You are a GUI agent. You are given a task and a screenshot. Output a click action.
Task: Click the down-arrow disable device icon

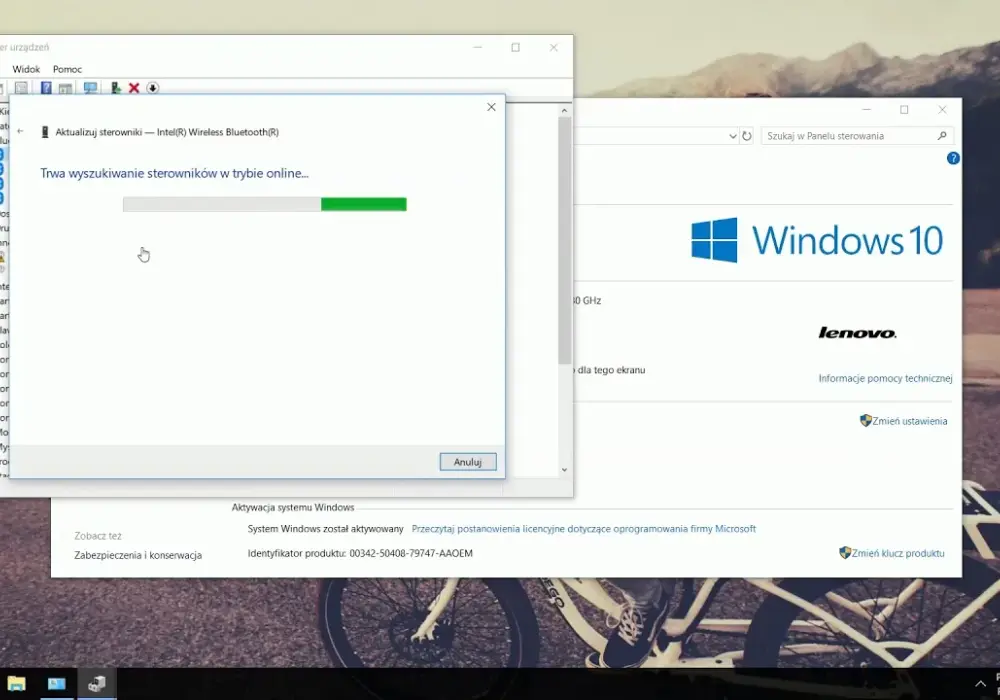(152, 88)
